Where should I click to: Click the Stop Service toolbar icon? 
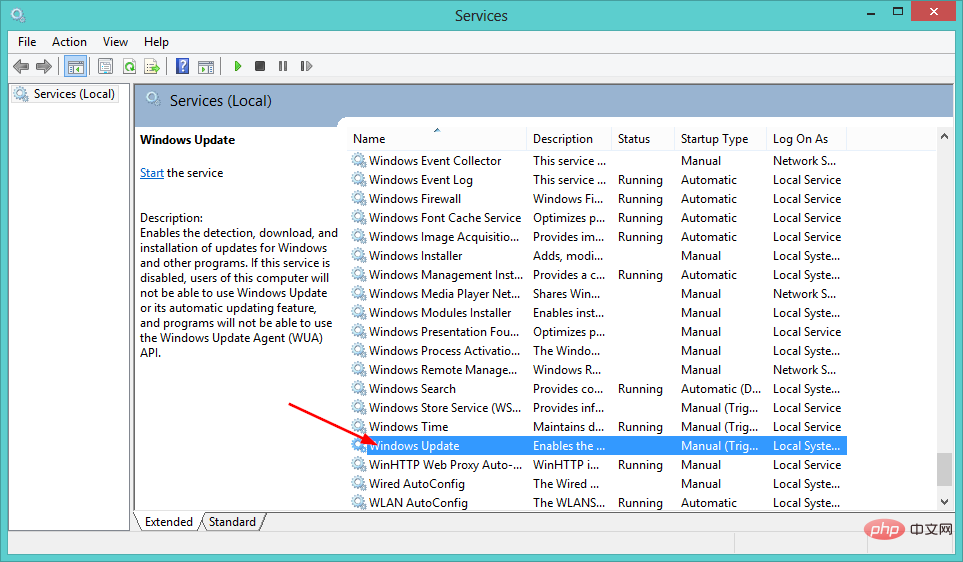260,67
